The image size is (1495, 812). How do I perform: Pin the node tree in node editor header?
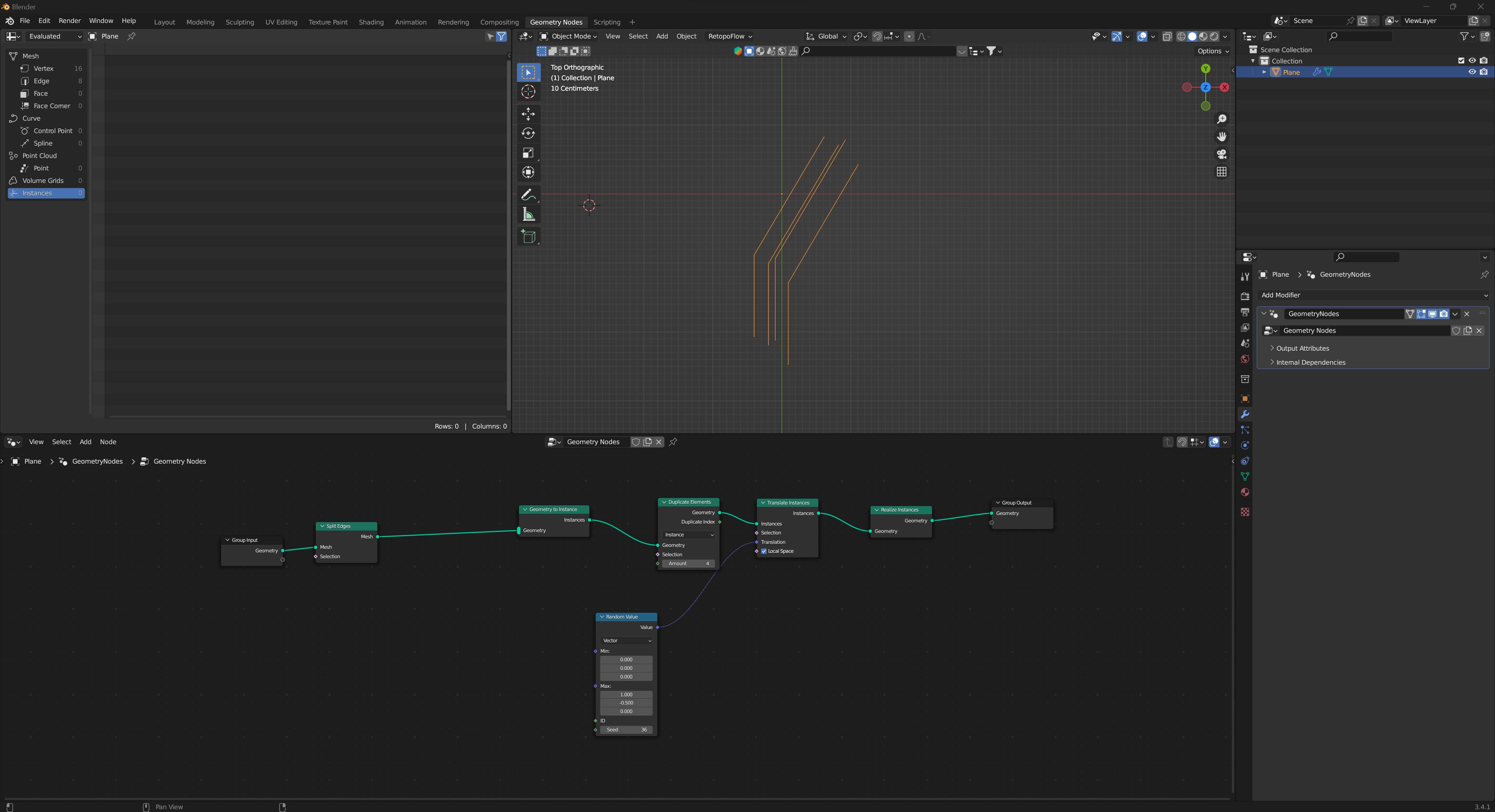pos(673,442)
